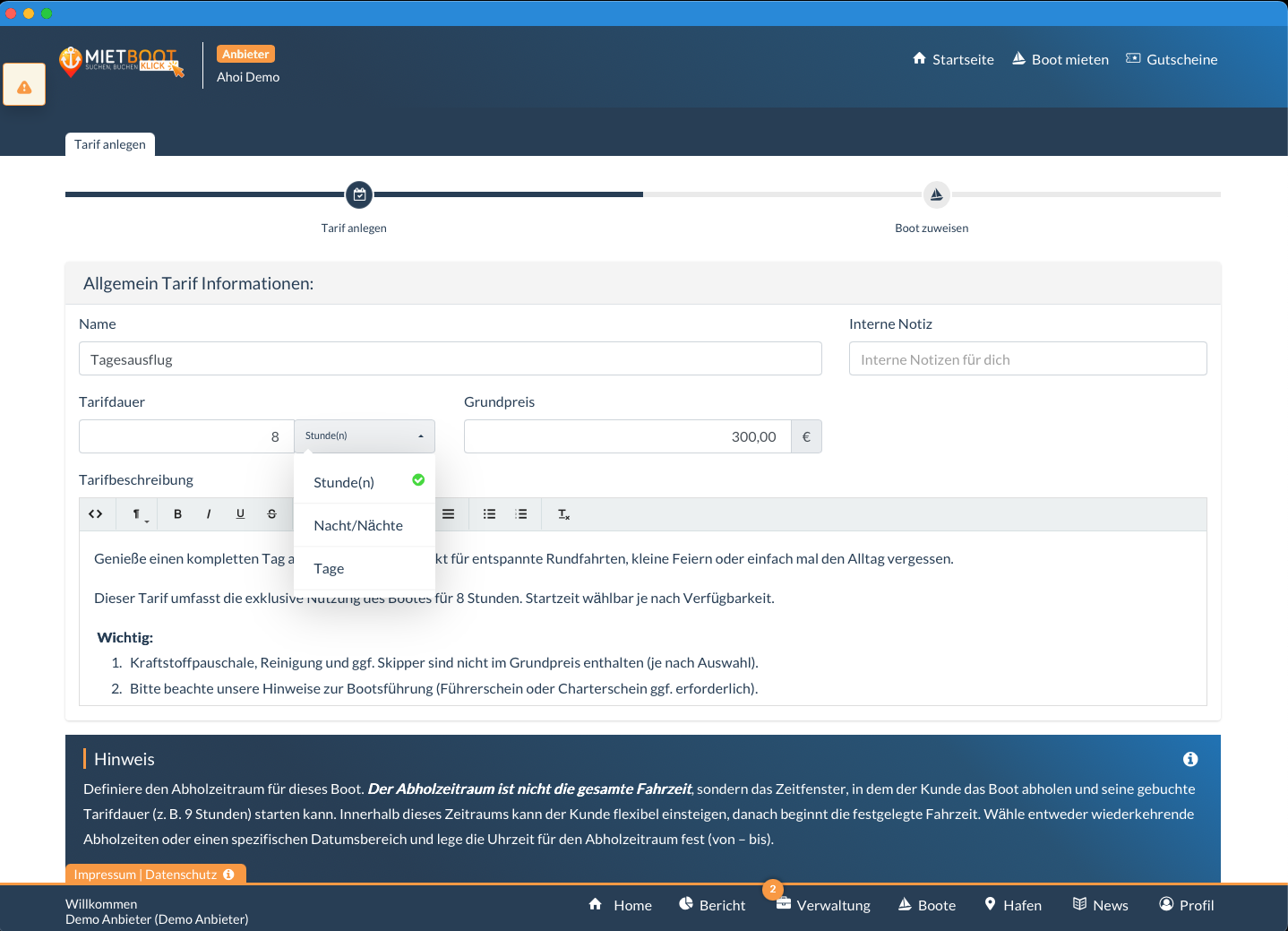Choose the Tage duration option
1288x931 pixels.
pos(329,569)
